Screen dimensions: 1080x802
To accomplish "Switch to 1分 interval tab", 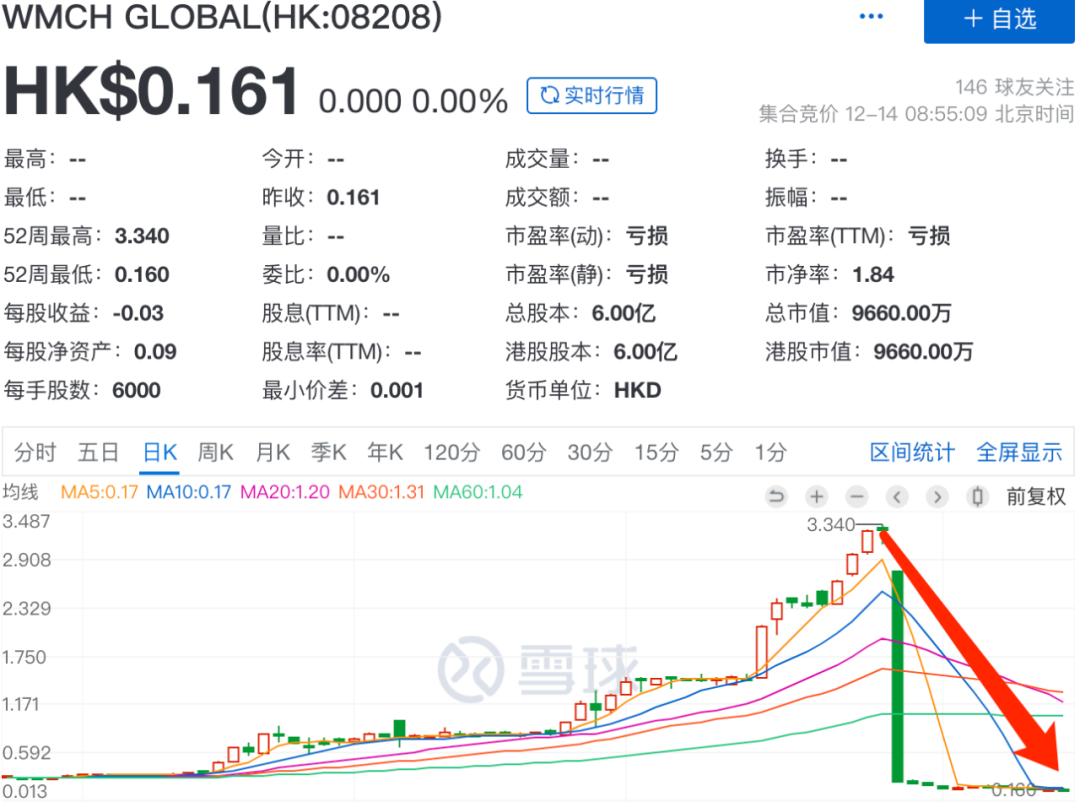I will point(770,453).
